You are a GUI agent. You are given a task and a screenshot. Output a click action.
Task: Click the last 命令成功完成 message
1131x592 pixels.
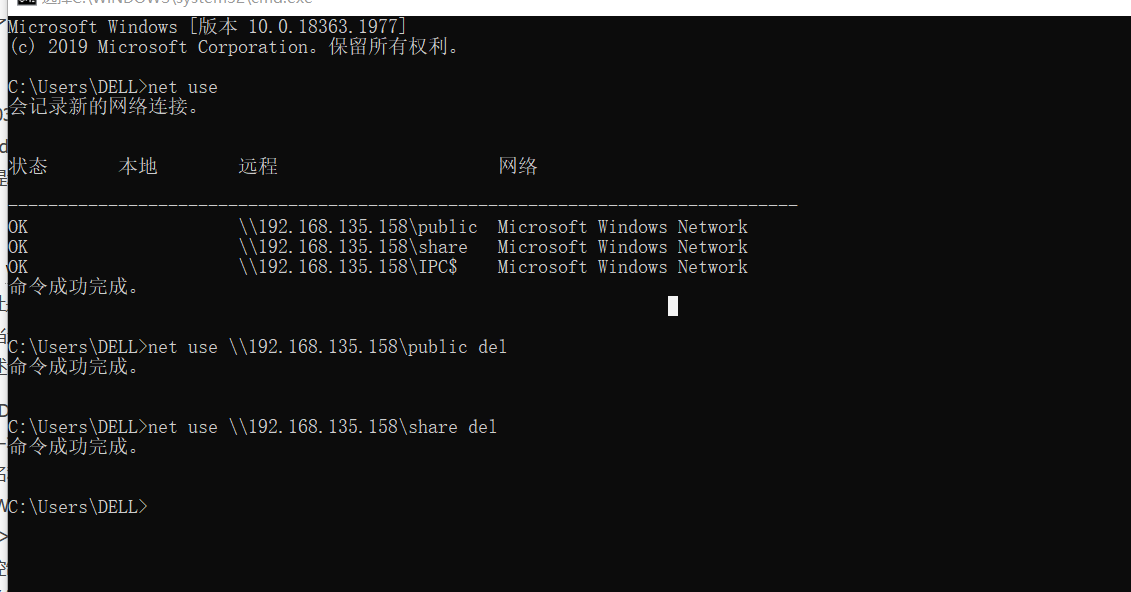74,446
